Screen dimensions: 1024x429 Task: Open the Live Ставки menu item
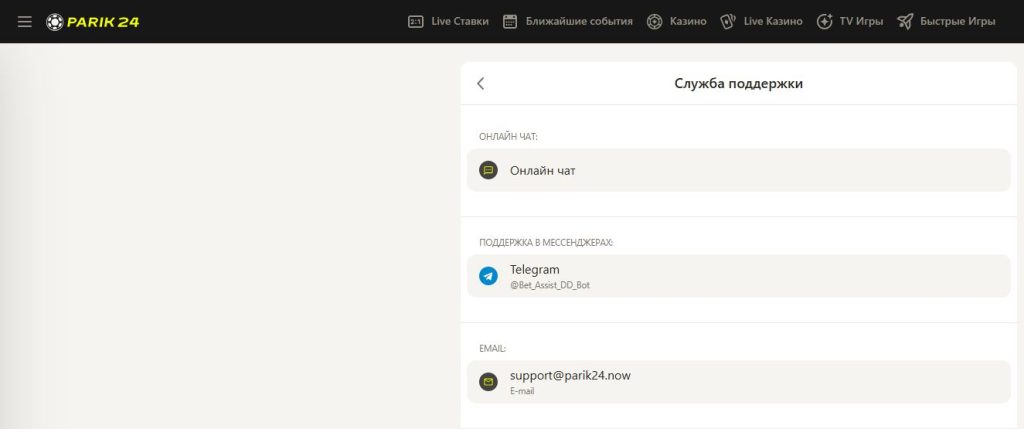point(460,21)
